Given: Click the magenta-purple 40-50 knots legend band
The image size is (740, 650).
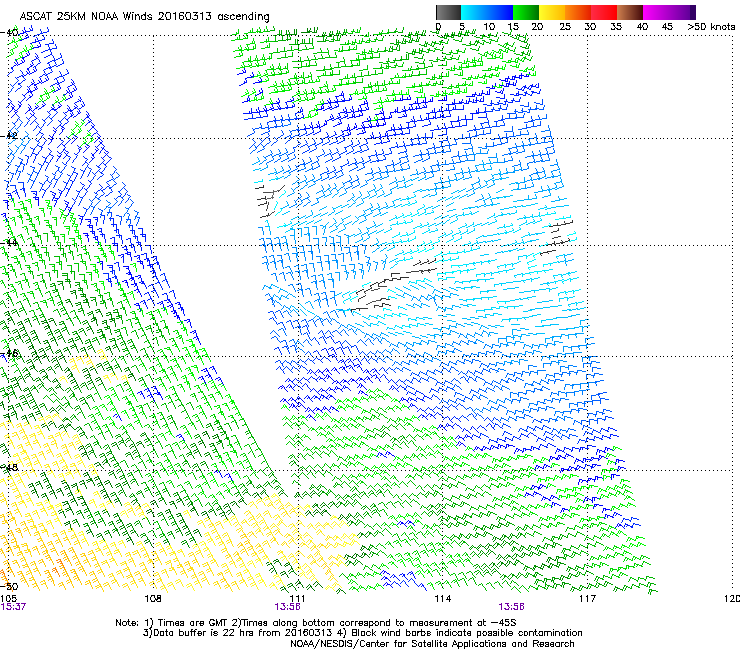Looking at the screenshot, I should point(669,12).
